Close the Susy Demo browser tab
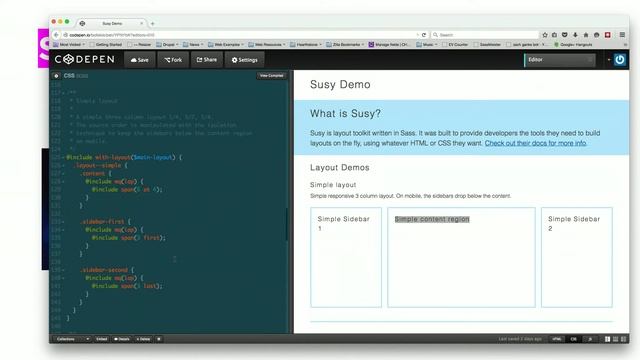The height and width of the screenshot is (360, 640). click(142, 24)
